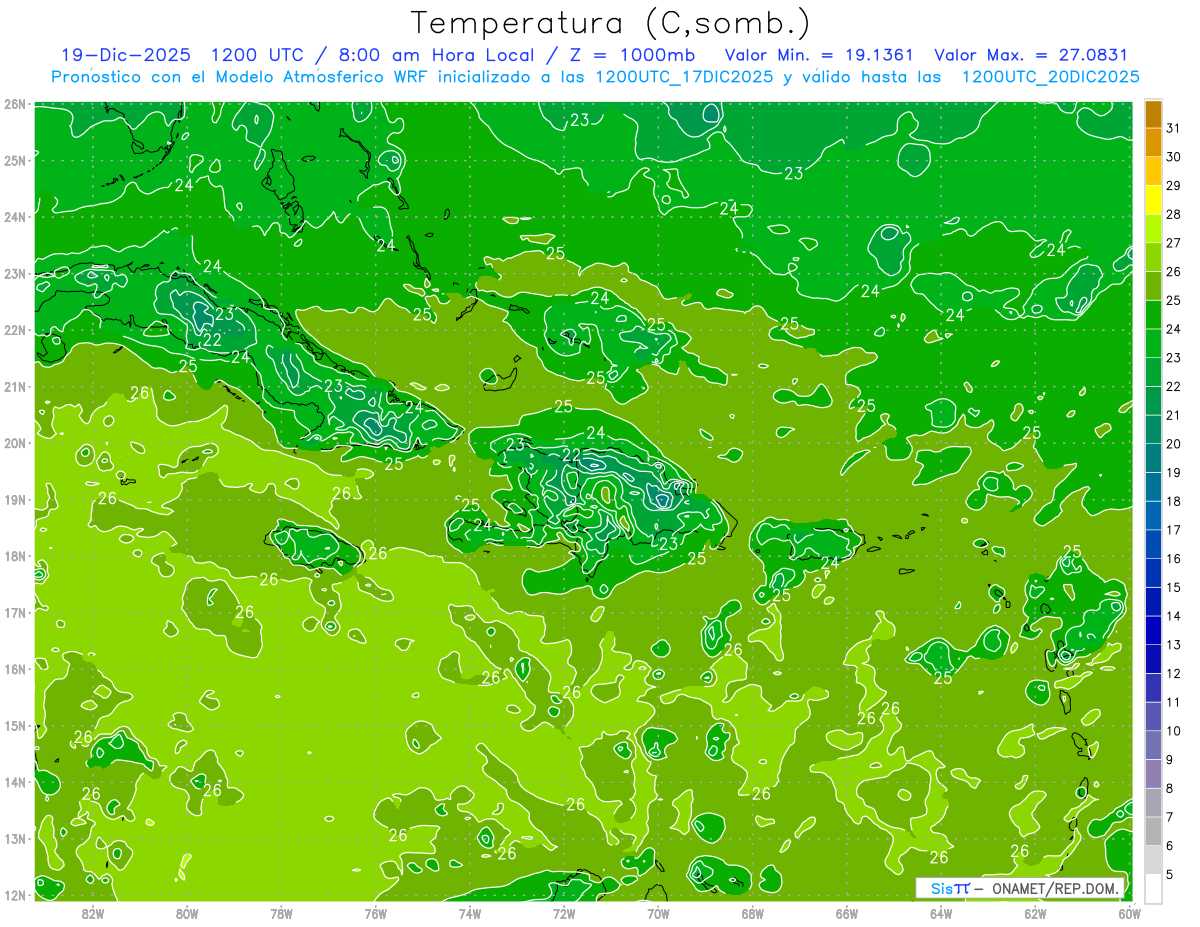Click the 60W longitude label

pos(1129,913)
